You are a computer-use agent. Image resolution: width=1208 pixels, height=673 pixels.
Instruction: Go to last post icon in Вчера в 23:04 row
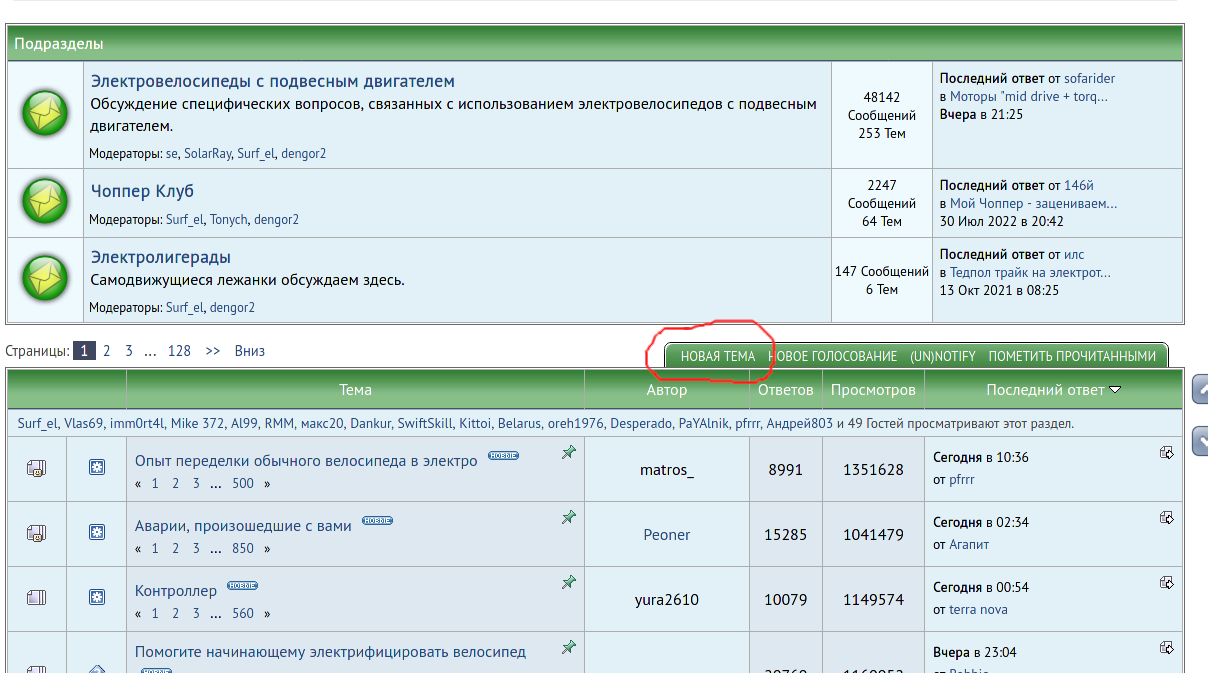[1166, 648]
